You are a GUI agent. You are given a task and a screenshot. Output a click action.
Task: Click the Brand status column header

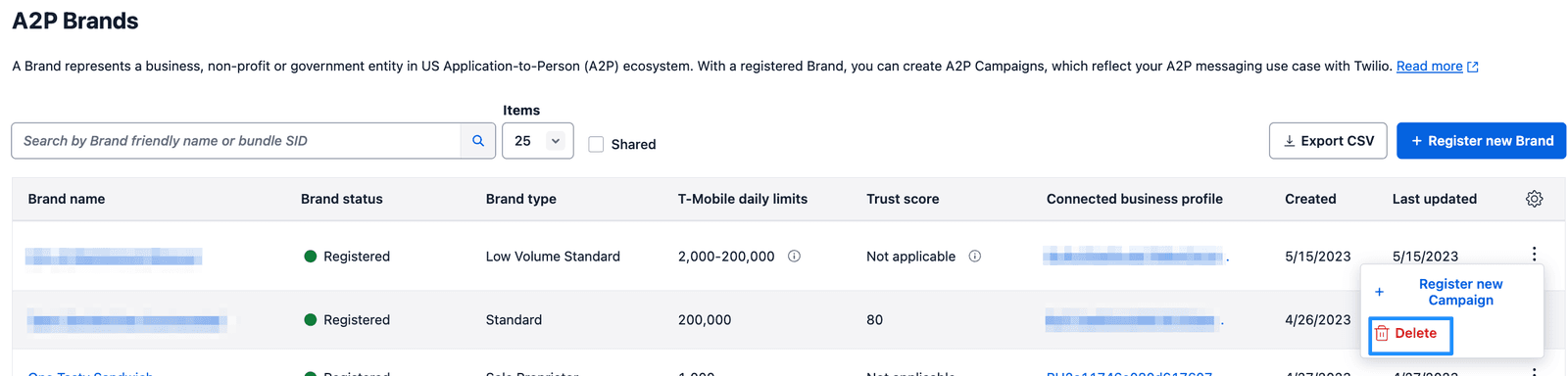342,199
